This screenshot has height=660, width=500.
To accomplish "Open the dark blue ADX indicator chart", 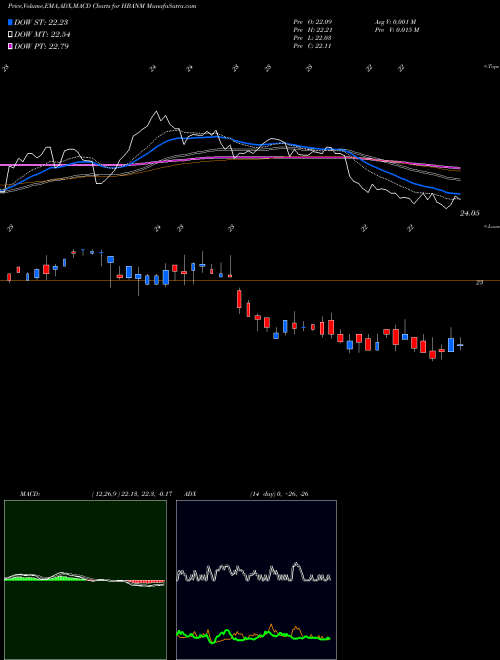I will (256, 580).
